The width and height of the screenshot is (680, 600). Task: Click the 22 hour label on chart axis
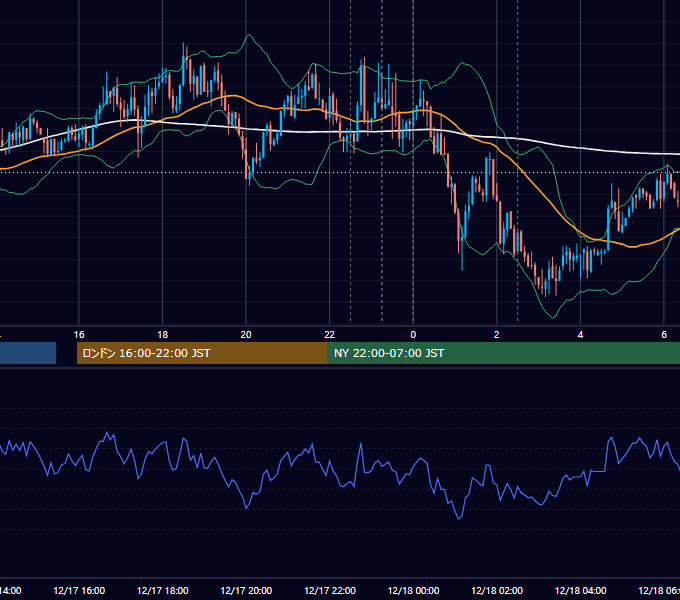point(330,335)
